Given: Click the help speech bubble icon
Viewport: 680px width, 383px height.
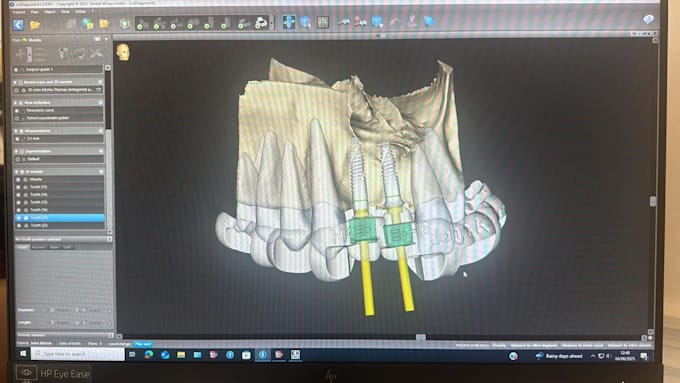Looking at the screenshot, I should tap(648, 19).
